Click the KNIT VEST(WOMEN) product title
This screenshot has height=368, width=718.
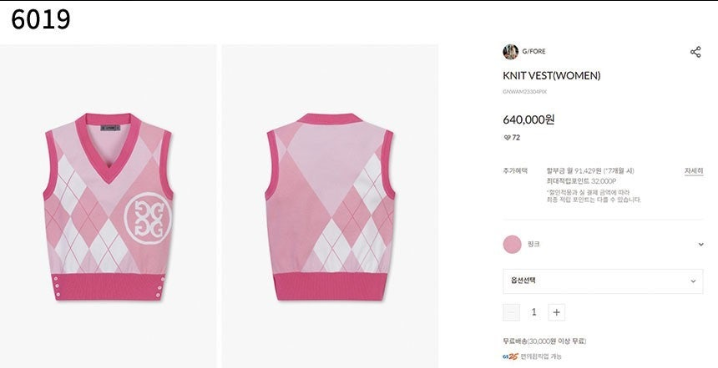pyautogui.click(x=551, y=76)
